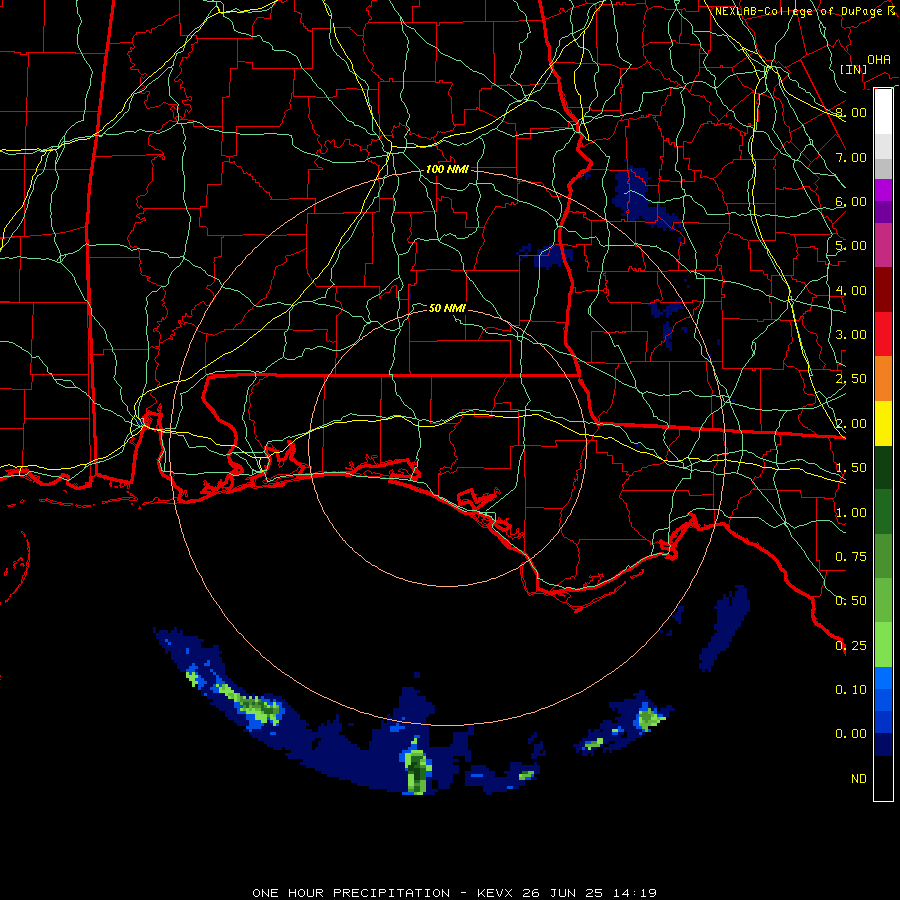900x900 pixels.
Task: Pick the dark purple legend swatch
Action: (x=883, y=212)
